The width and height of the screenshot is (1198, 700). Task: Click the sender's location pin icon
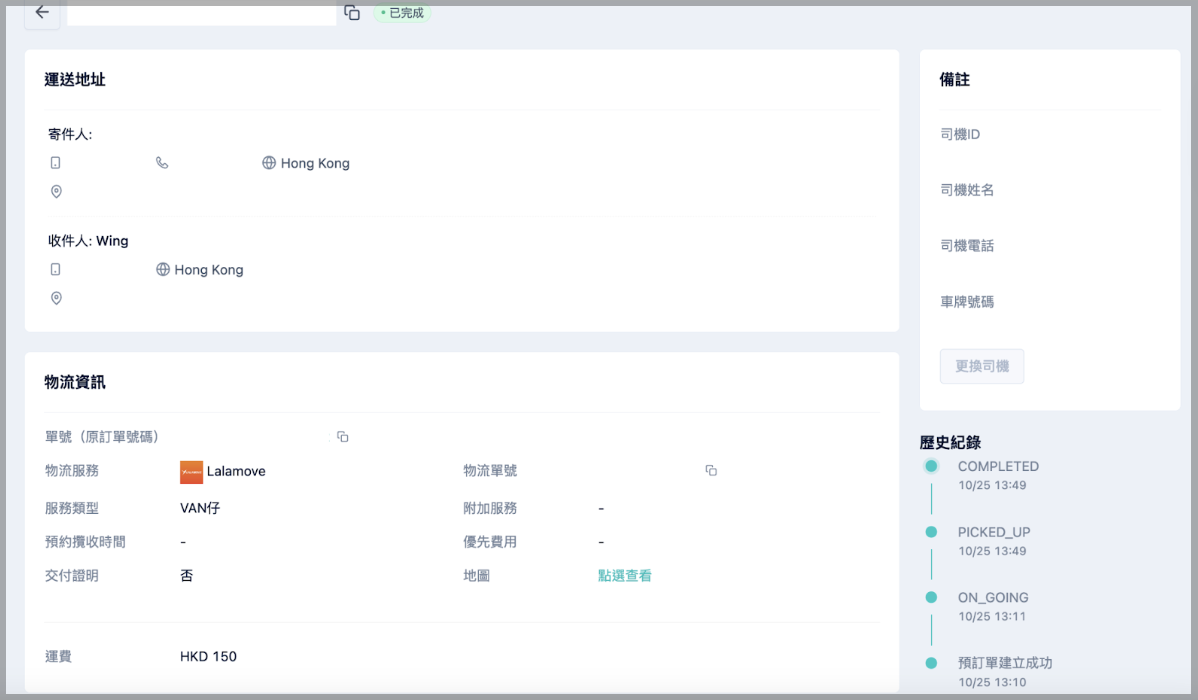(56, 192)
